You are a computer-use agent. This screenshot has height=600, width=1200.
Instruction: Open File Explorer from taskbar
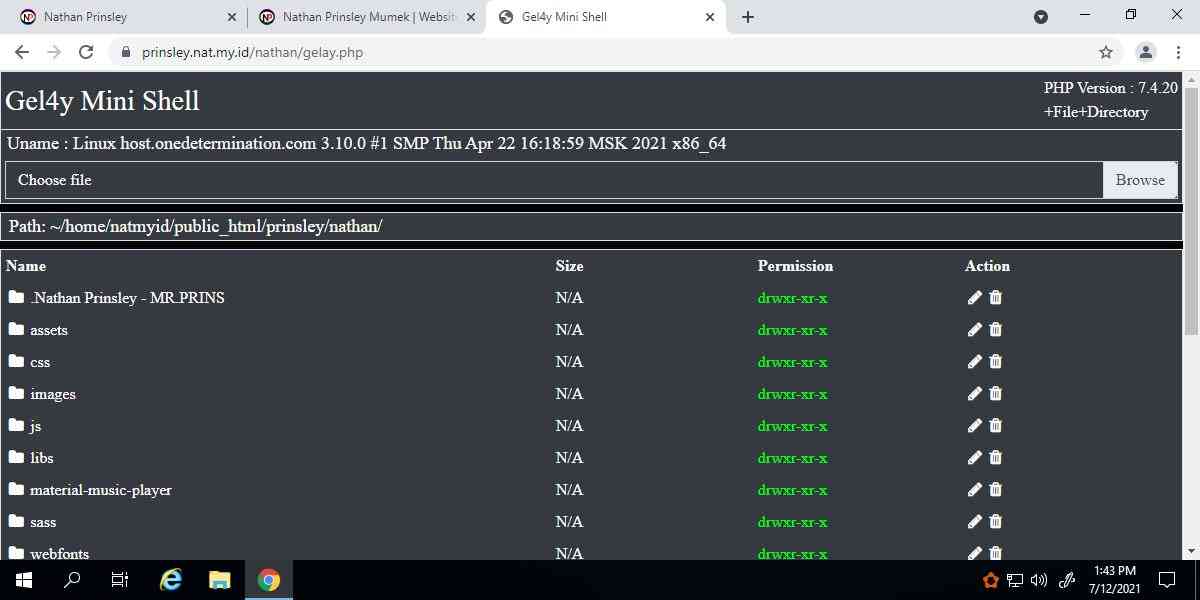point(220,580)
